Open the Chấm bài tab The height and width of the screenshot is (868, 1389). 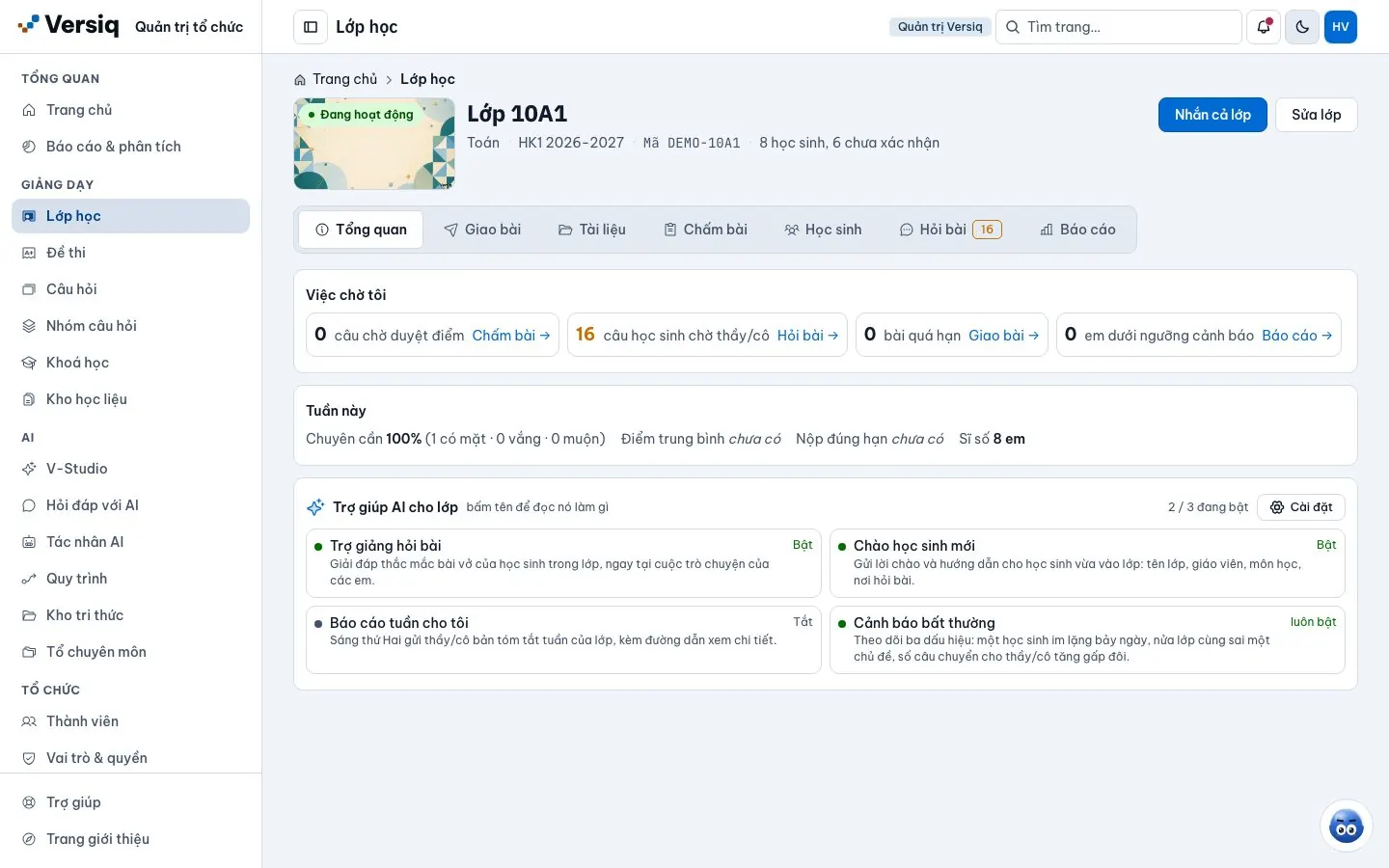point(705,230)
